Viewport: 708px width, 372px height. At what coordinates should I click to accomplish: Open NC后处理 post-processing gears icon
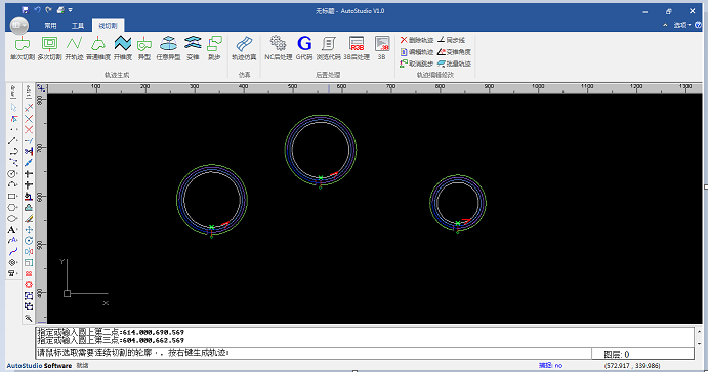pos(278,48)
